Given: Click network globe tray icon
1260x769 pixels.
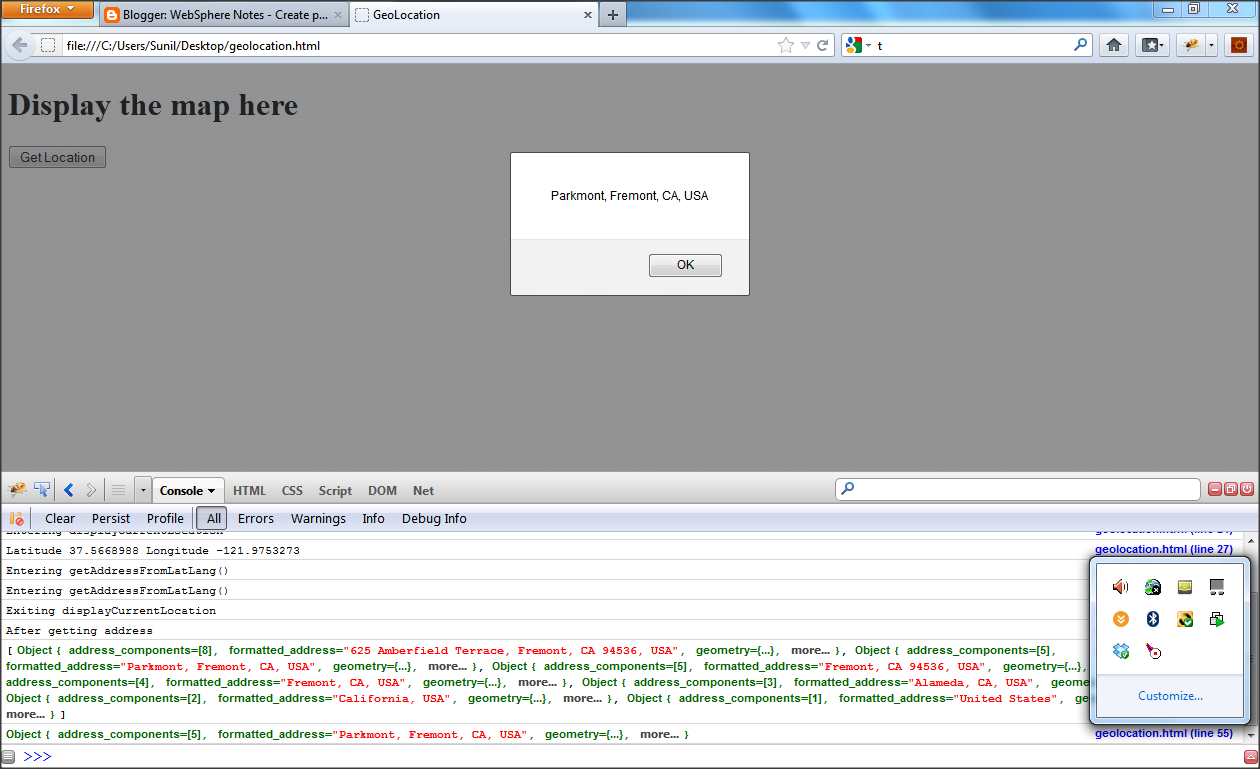Looking at the screenshot, I should pos(1152,588).
